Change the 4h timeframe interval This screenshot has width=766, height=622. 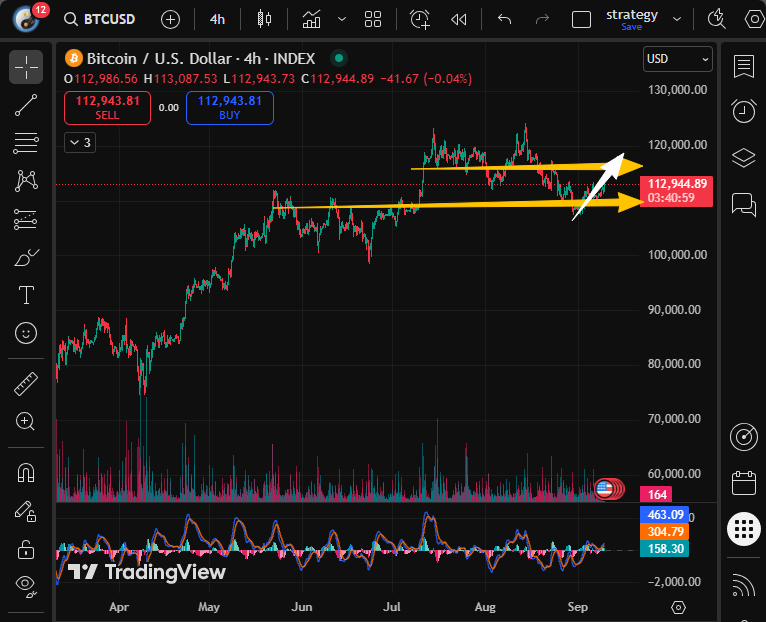coord(217,20)
